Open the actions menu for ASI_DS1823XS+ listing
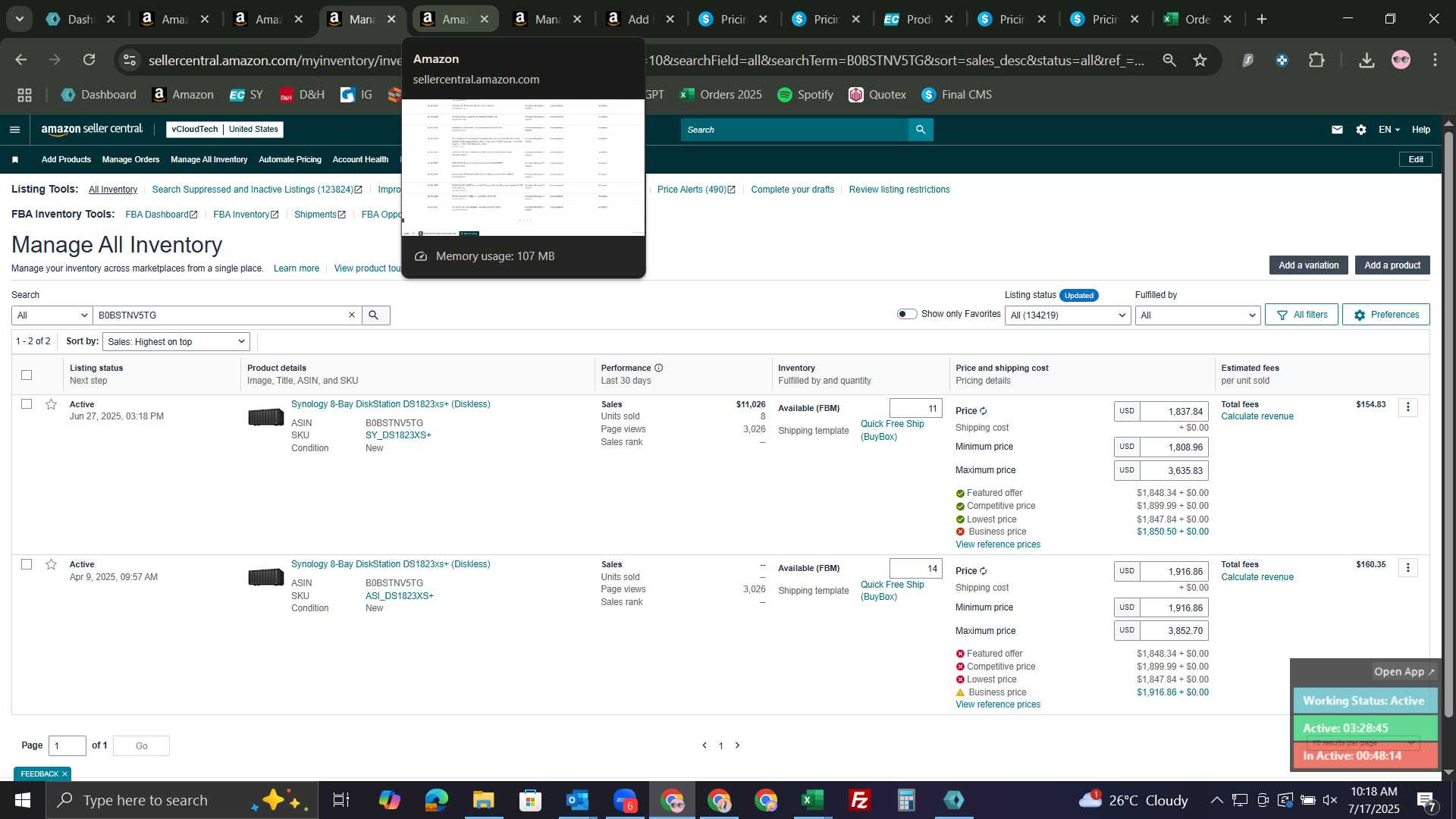The height and width of the screenshot is (819, 1456). [x=1408, y=567]
